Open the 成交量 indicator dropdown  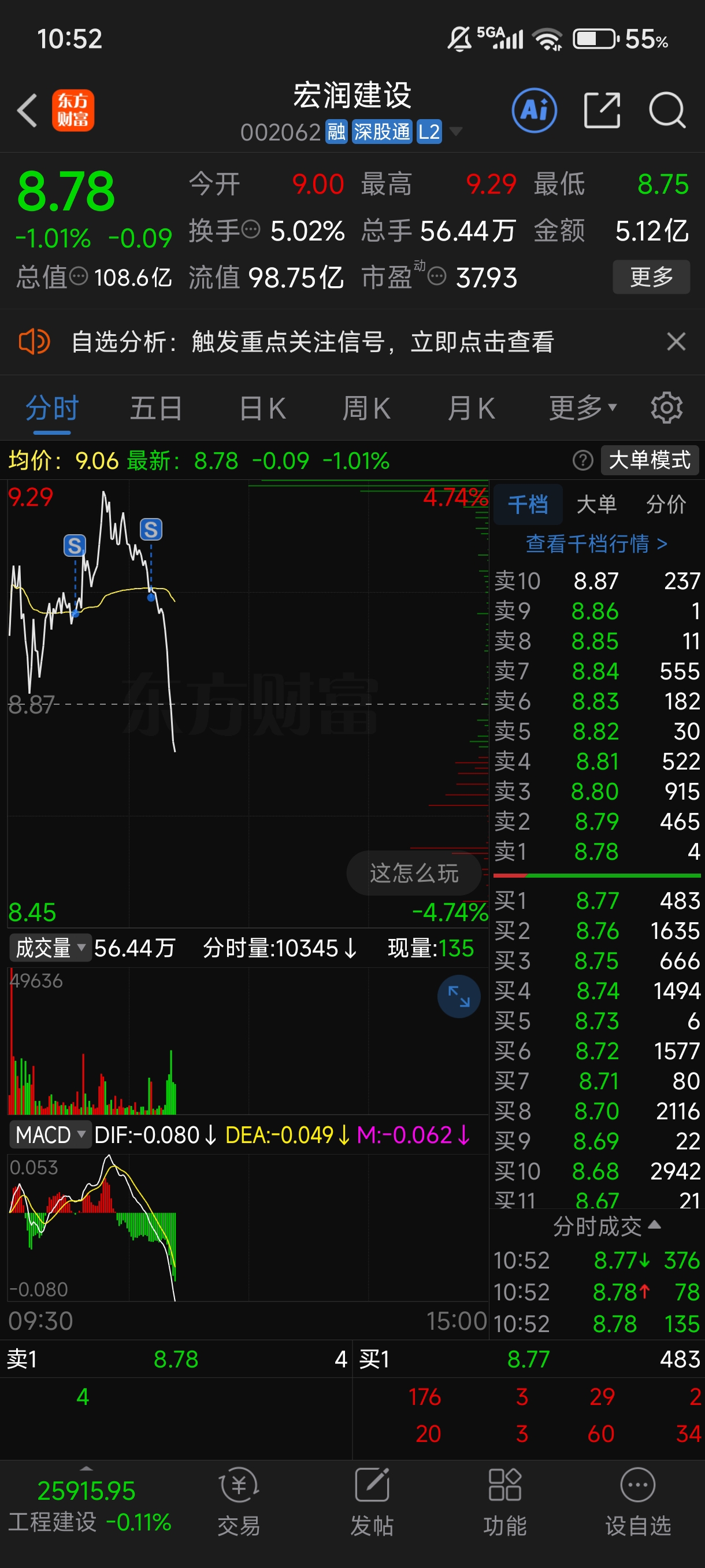[50, 948]
